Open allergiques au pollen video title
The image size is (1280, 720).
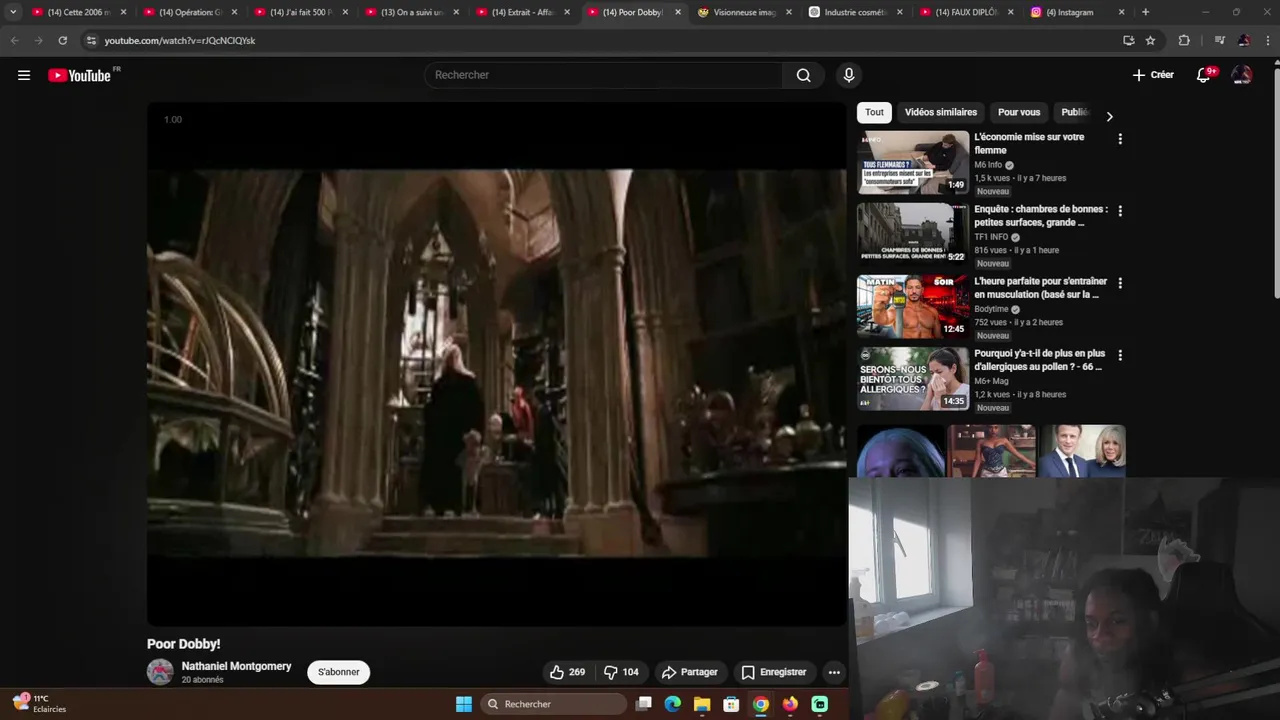[x=1040, y=360]
